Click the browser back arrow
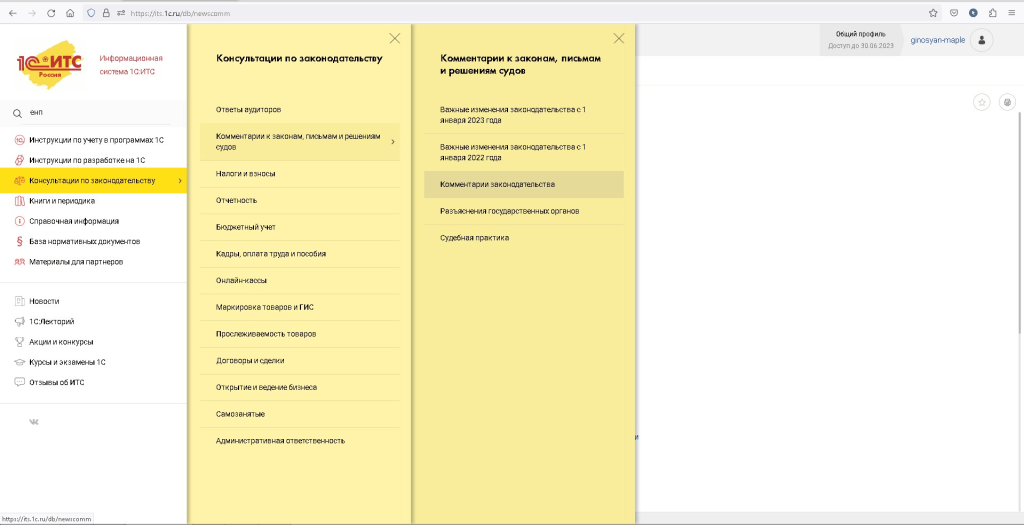1024x525 pixels. point(12,12)
